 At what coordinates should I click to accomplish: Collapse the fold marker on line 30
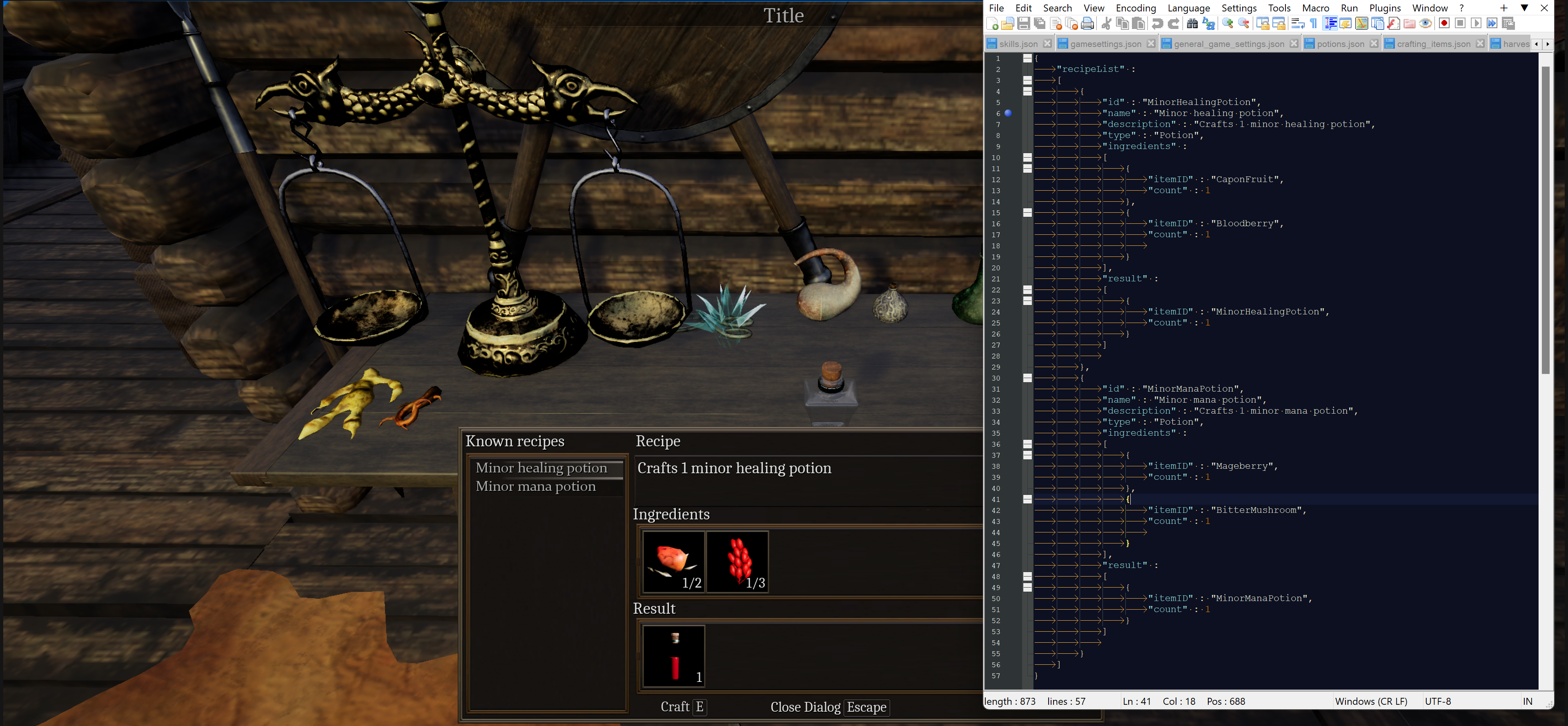click(x=1027, y=378)
